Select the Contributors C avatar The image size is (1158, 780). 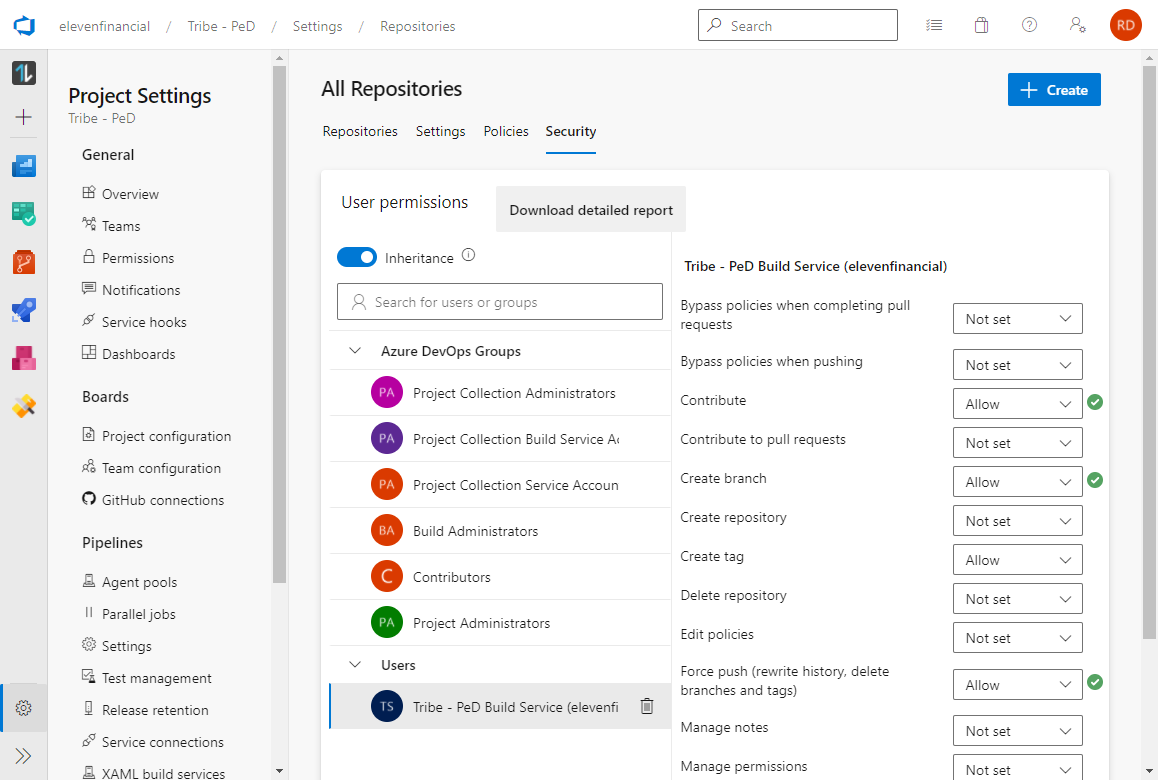coord(387,576)
